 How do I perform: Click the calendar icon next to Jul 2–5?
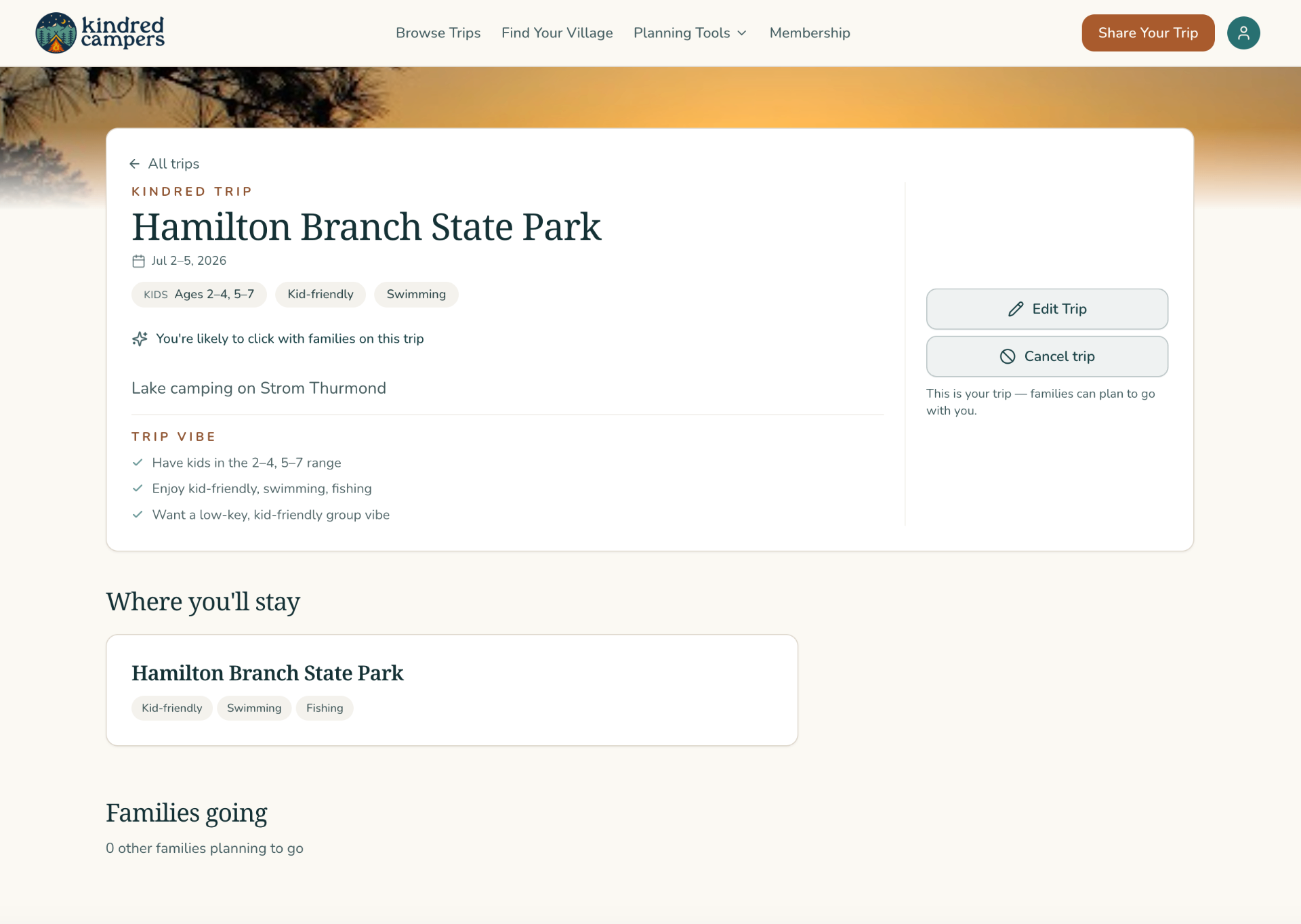click(x=138, y=261)
